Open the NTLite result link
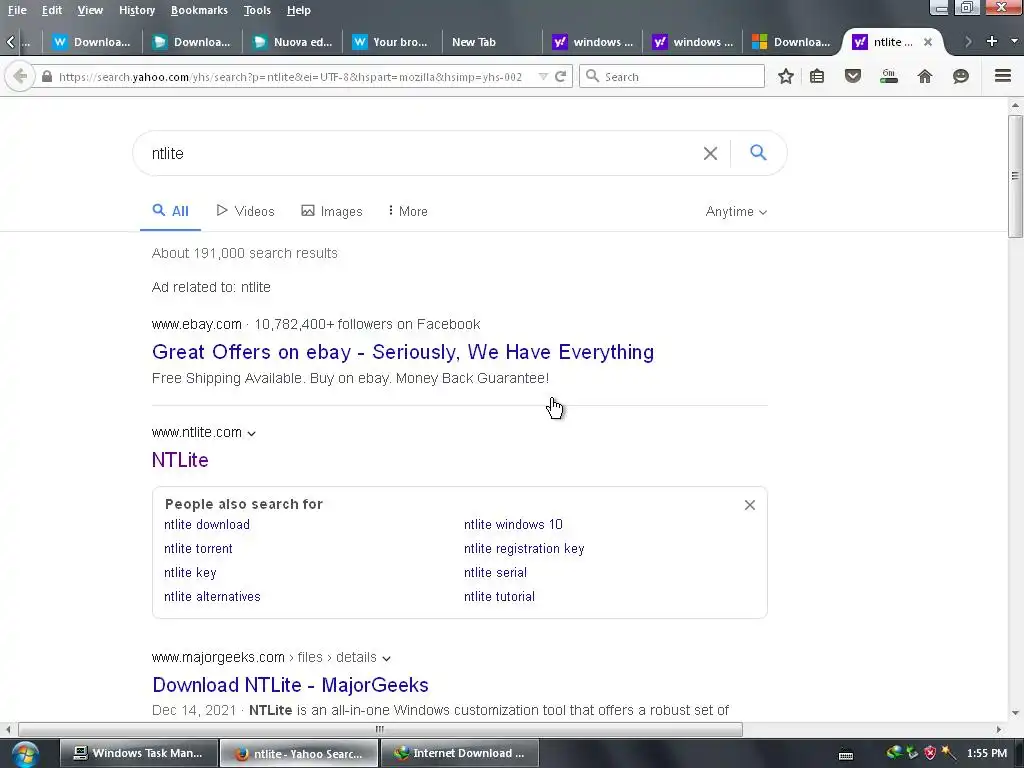This screenshot has height=768, width=1024. coord(180,460)
